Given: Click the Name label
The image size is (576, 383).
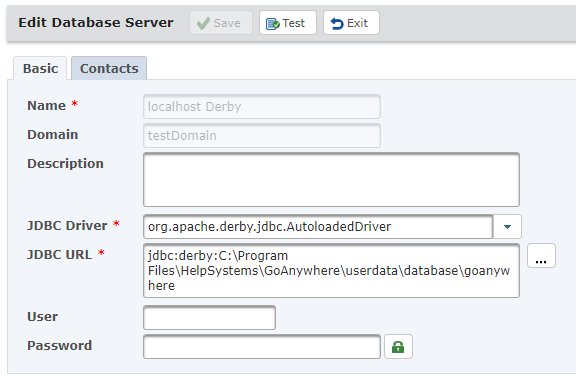Looking at the screenshot, I should point(47,106).
